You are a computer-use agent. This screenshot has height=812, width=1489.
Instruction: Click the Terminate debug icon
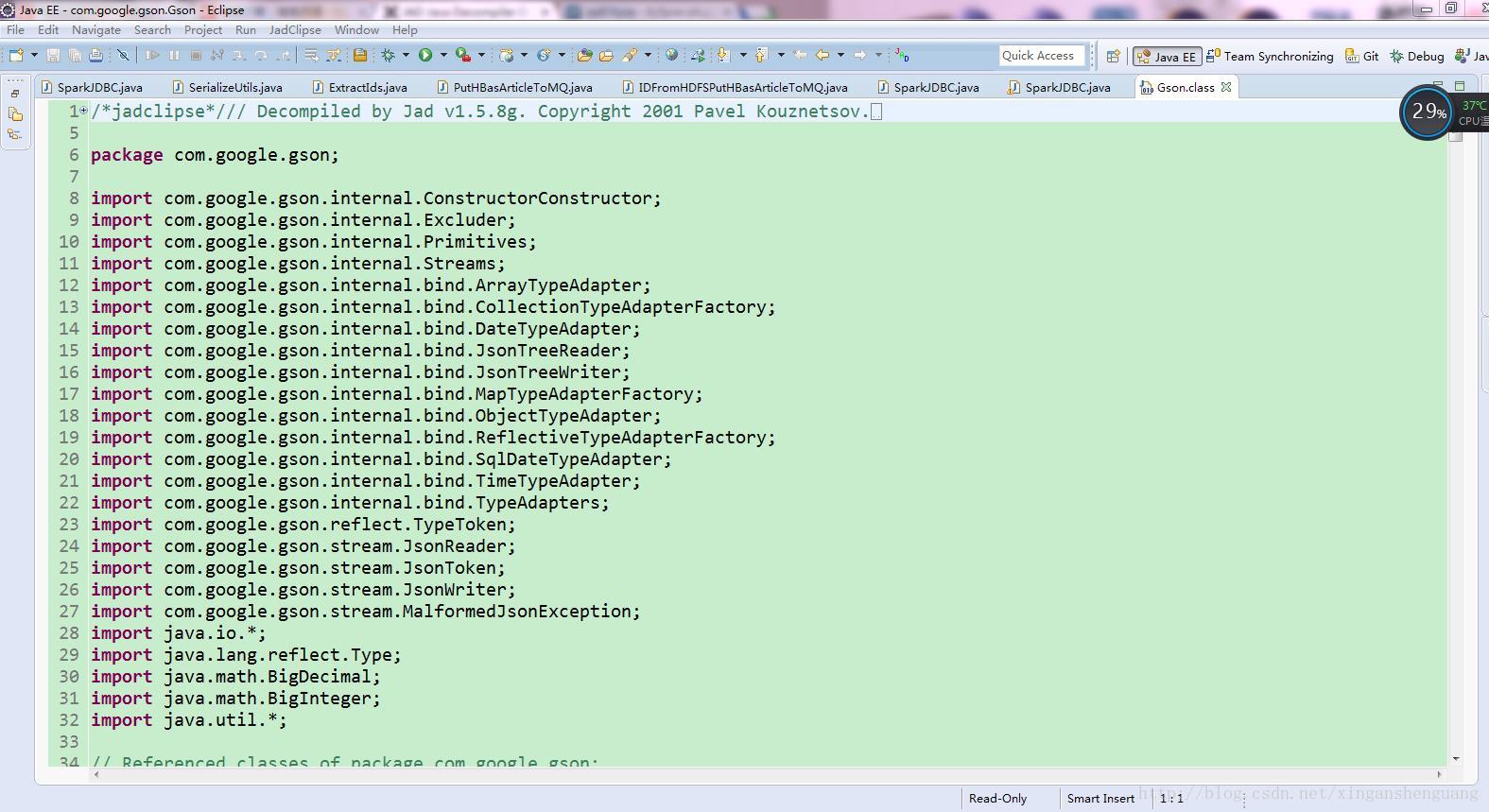pos(196,56)
